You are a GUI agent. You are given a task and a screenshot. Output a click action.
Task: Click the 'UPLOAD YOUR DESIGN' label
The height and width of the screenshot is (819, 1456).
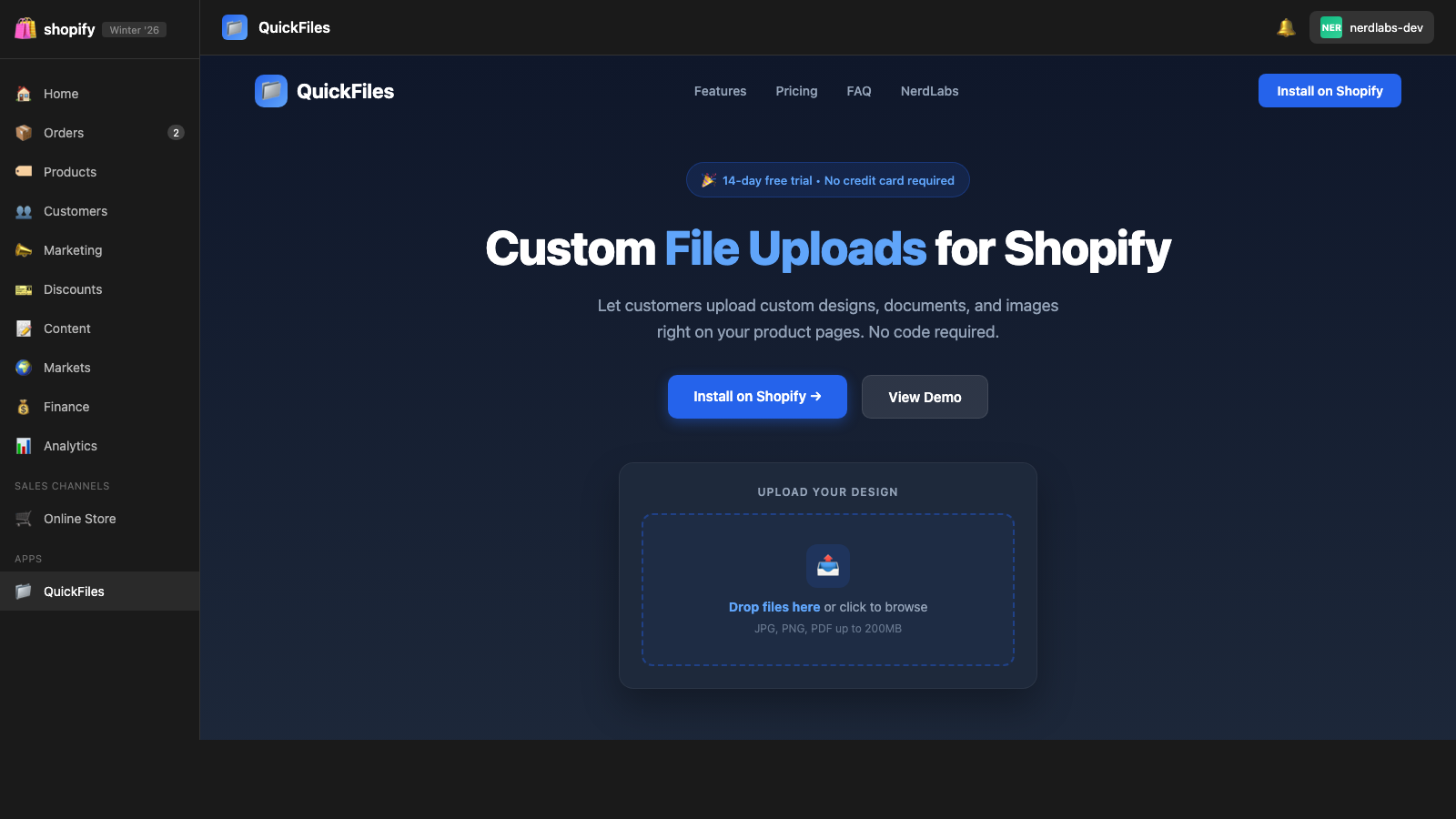pos(828,492)
